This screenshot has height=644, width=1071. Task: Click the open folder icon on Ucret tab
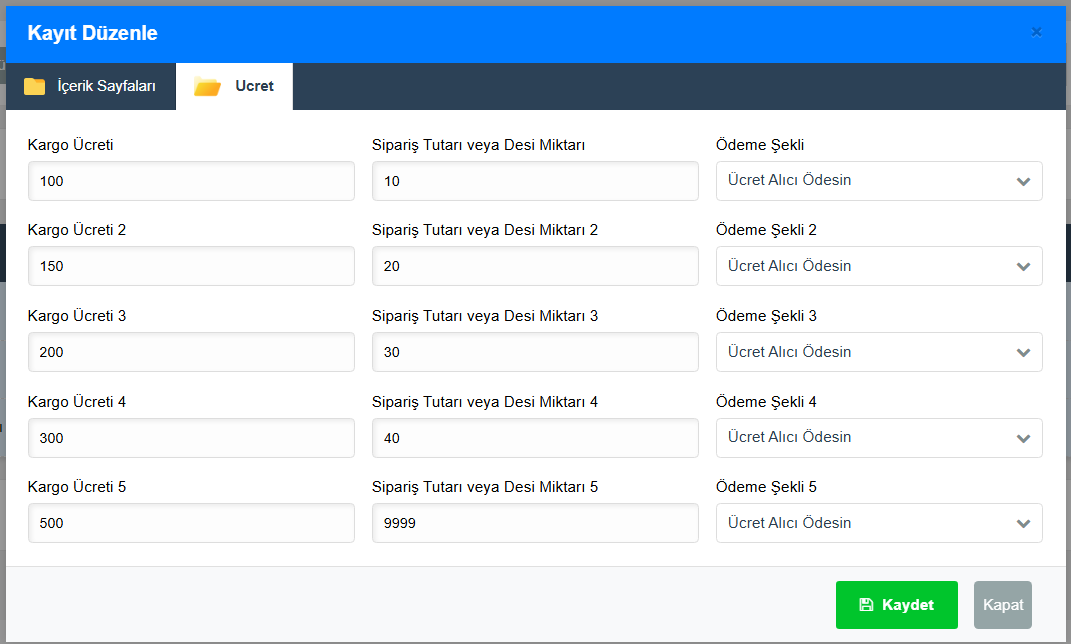(x=207, y=86)
